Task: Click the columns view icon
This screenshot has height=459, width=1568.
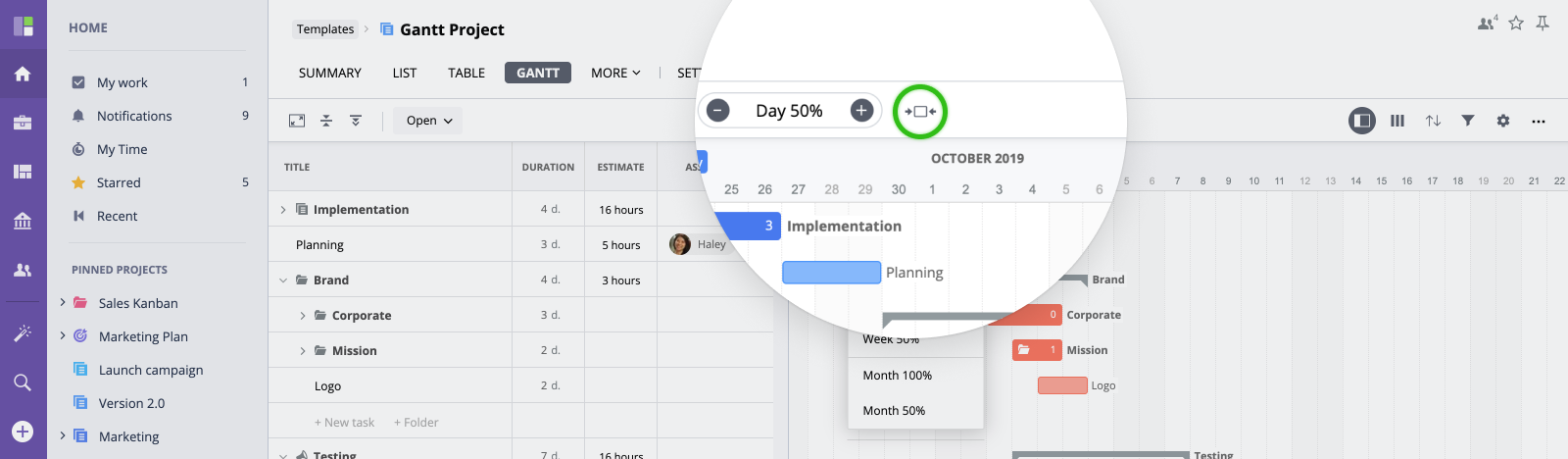Action: [1397, 121]
